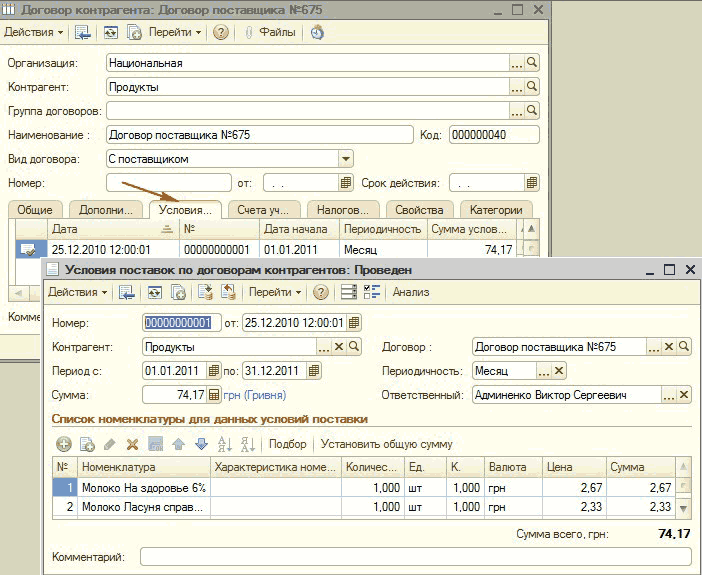Screen dimensions: 702x575
Task: Move row down with blue down arrow
Action: coord(201,444)
